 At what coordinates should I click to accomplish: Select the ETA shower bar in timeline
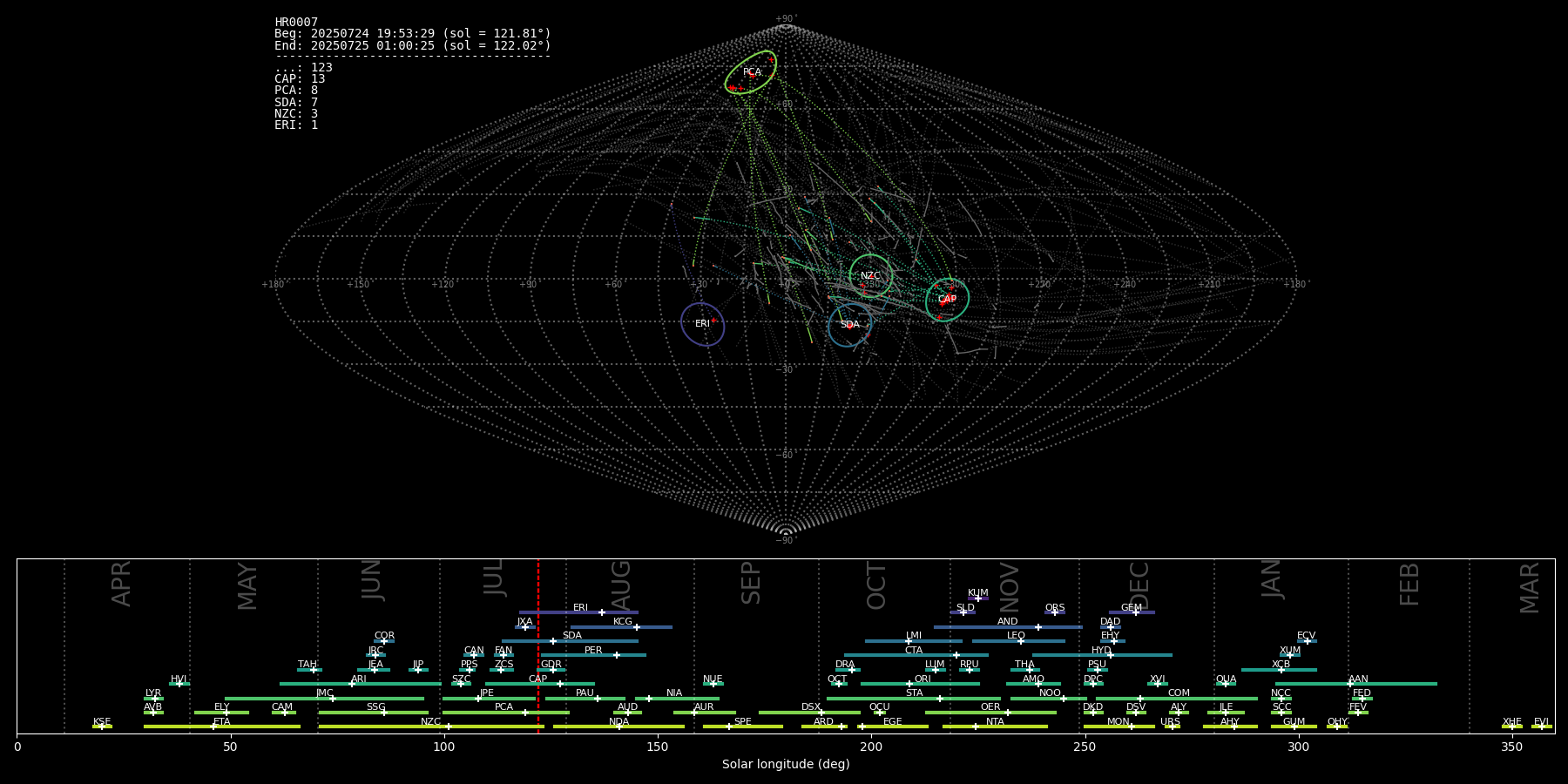point(222,727)
